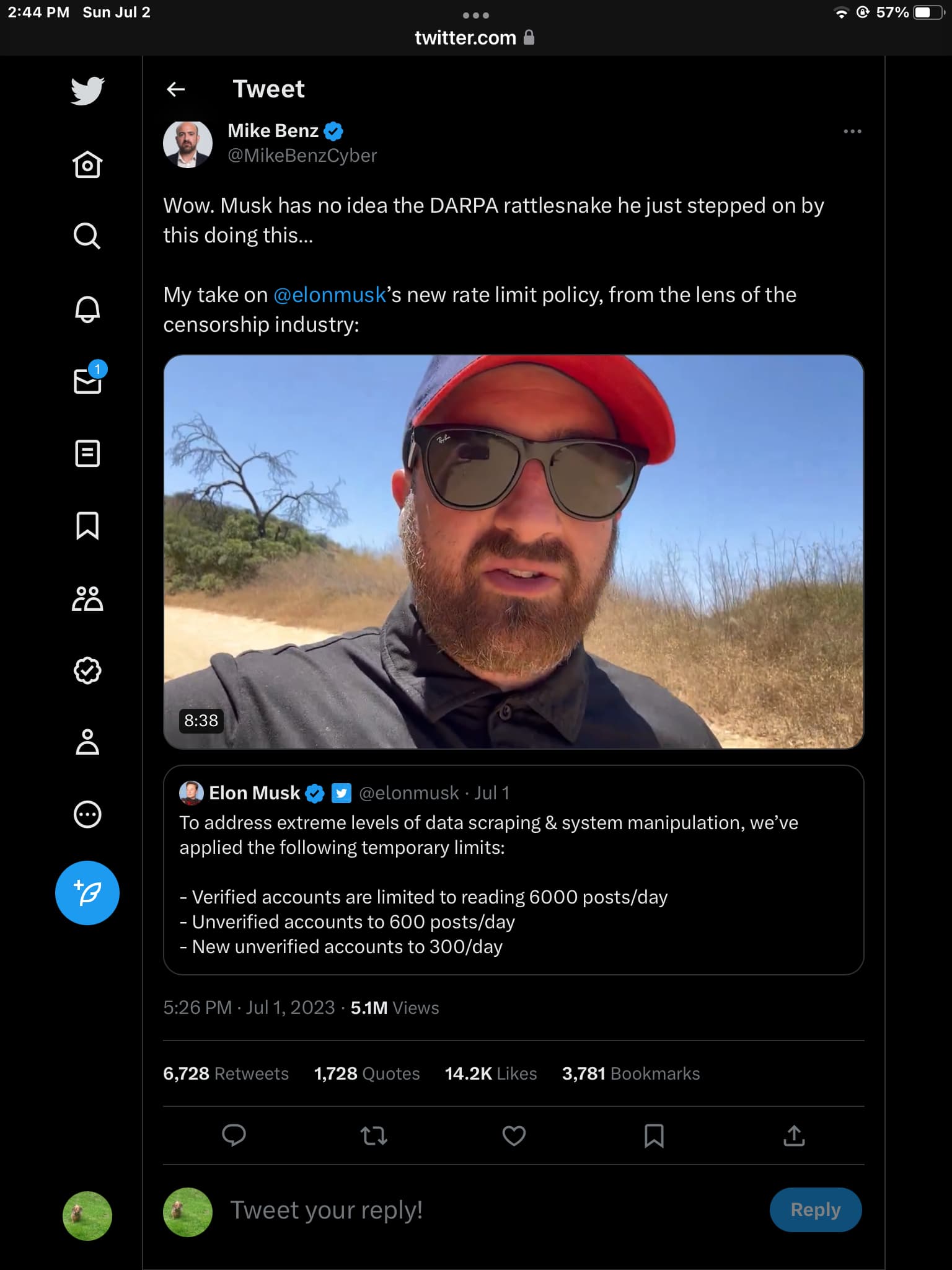Open the Verified badge sidebar icon
This screenshot has width=952, height=1270.
(x=87, y=670)
